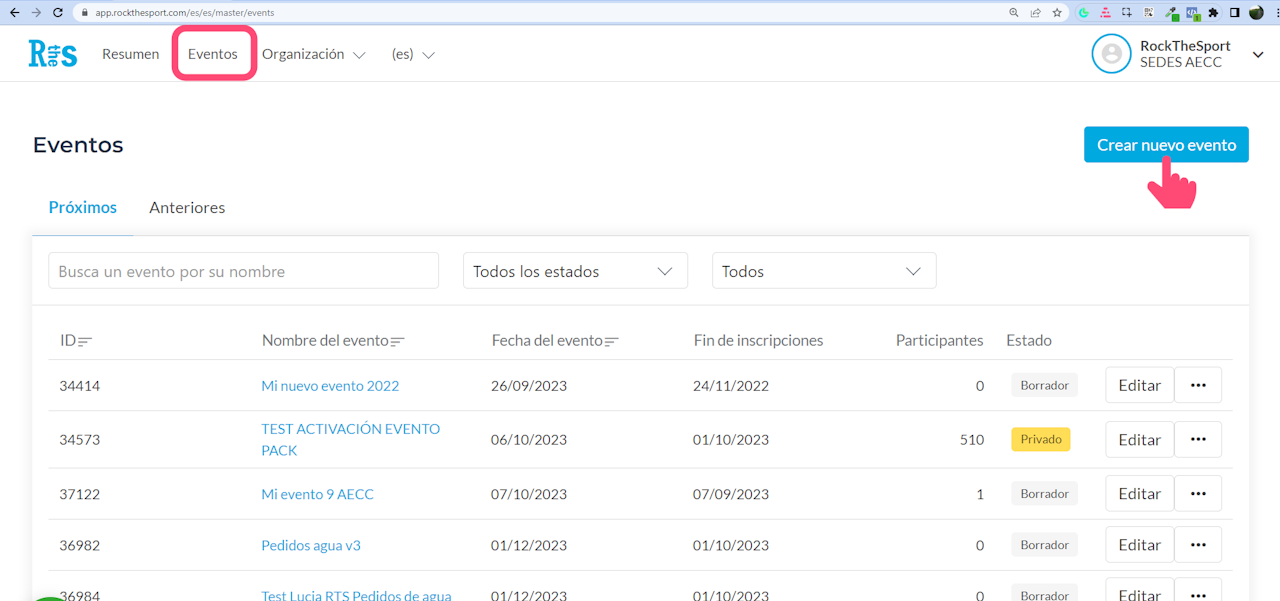Screen dimensions: 1280x601
Task: Edit Pedidos agua v3
Action: click(x=1139, y=545)
